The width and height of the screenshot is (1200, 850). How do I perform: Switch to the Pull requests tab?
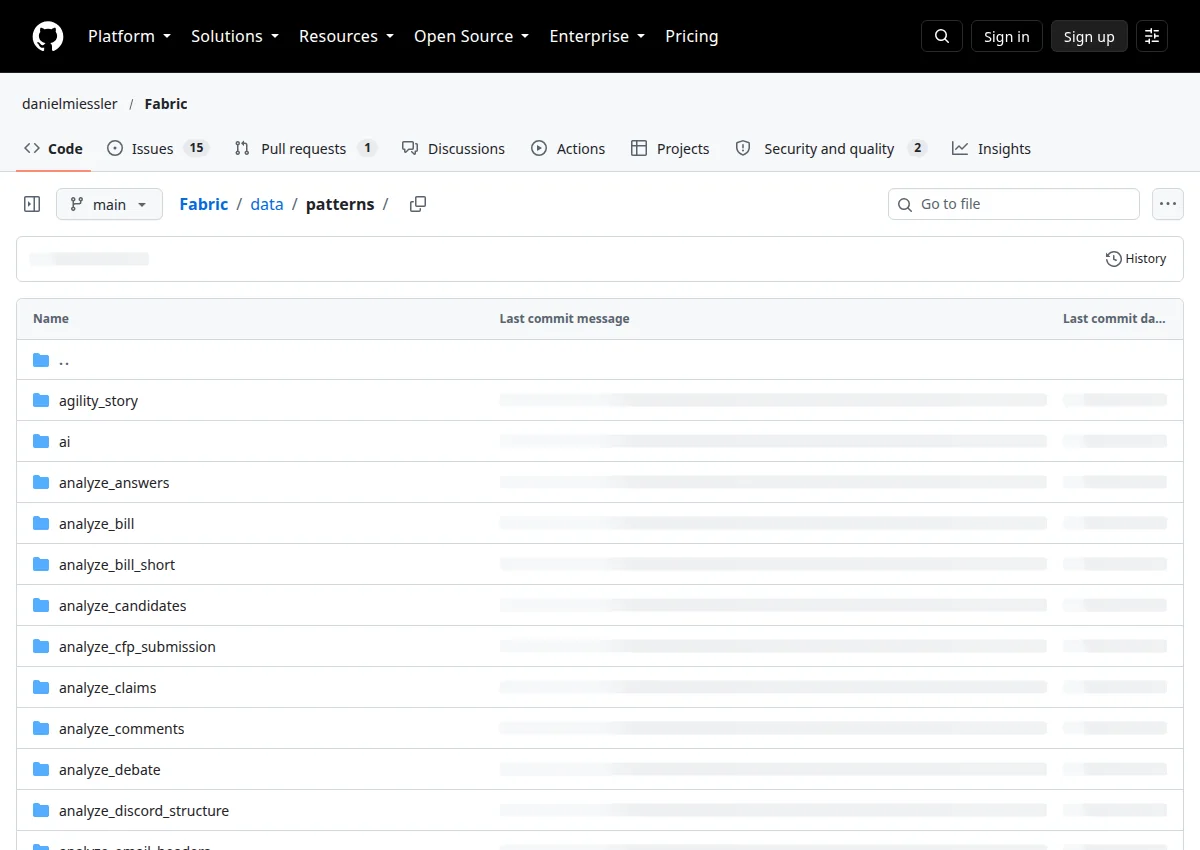coord(305,149)
